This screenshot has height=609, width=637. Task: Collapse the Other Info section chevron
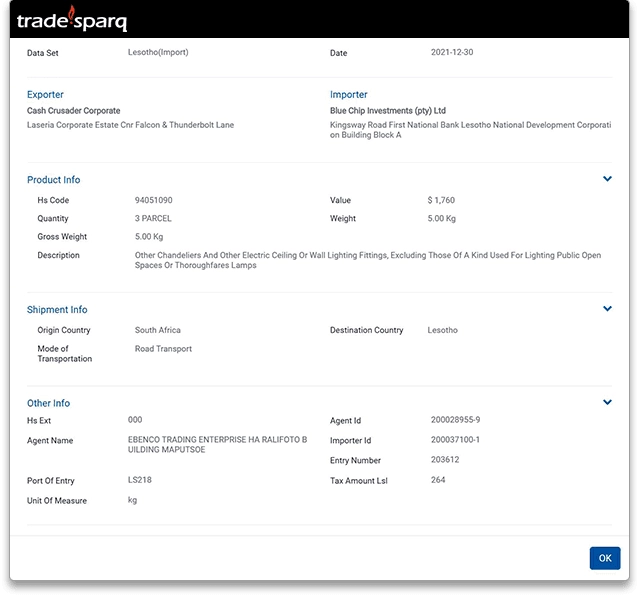607,402
